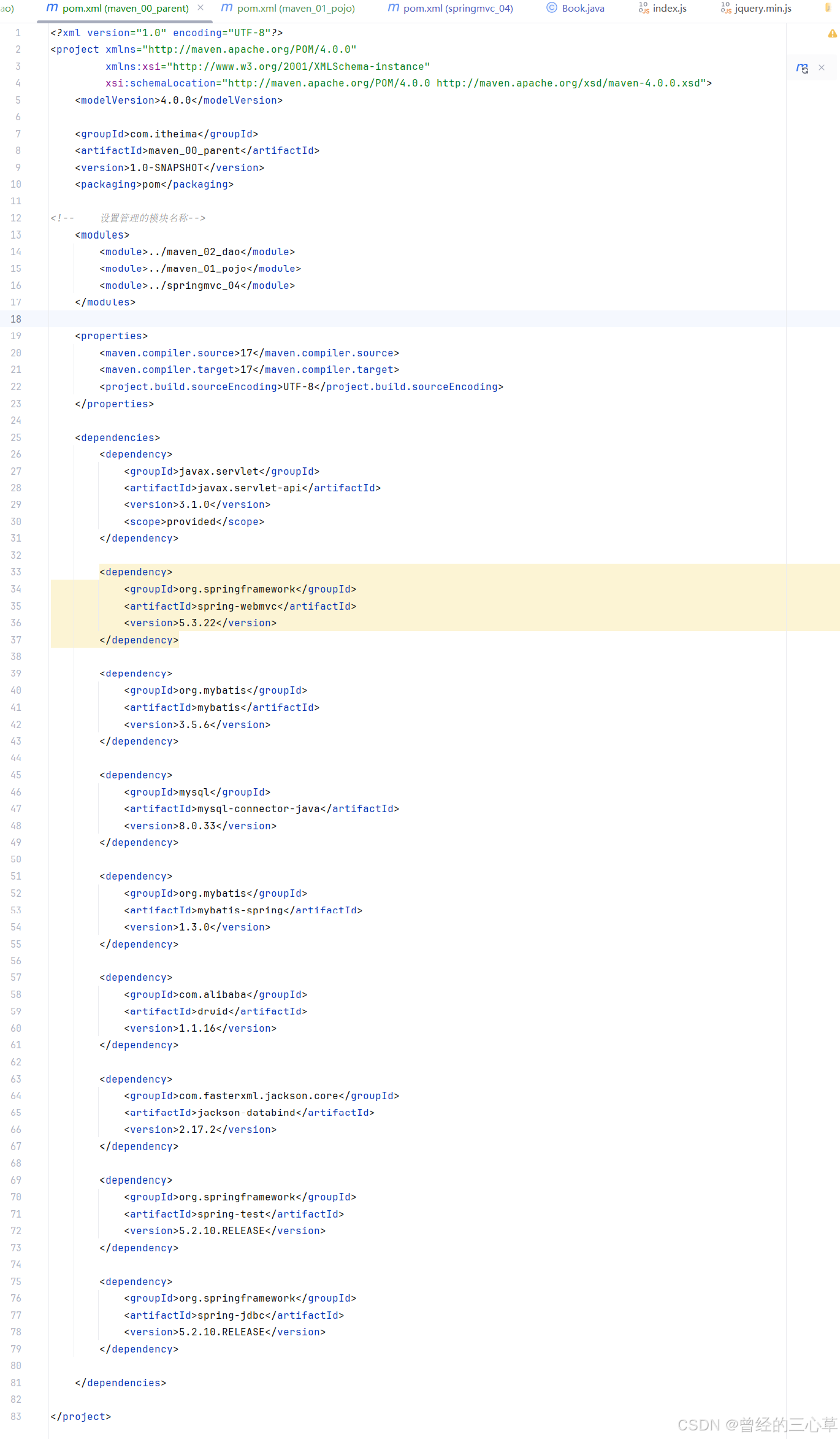Click JS file icon on jquery.min.js tab

726,8
